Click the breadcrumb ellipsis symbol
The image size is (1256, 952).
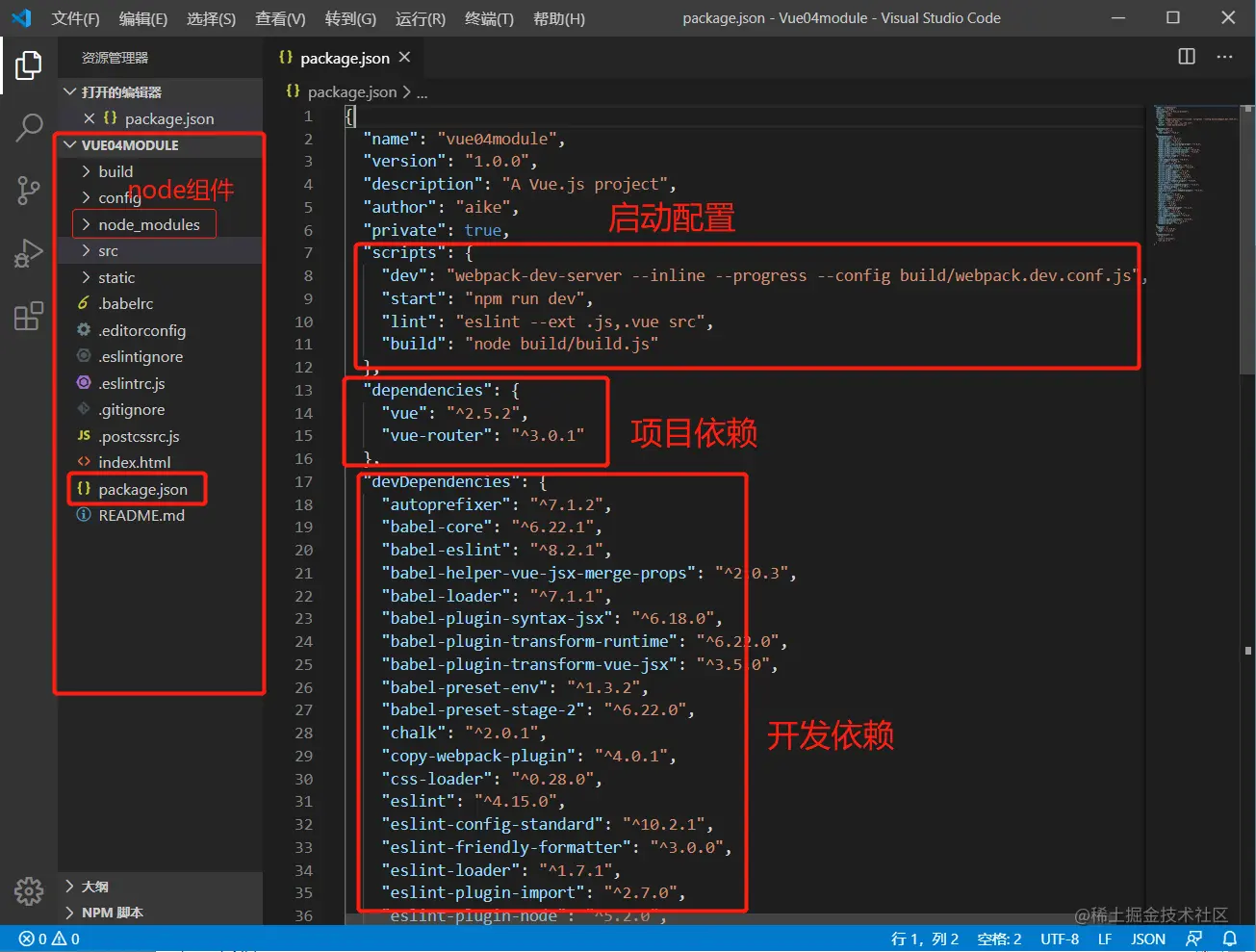click(x=422, y=93)
